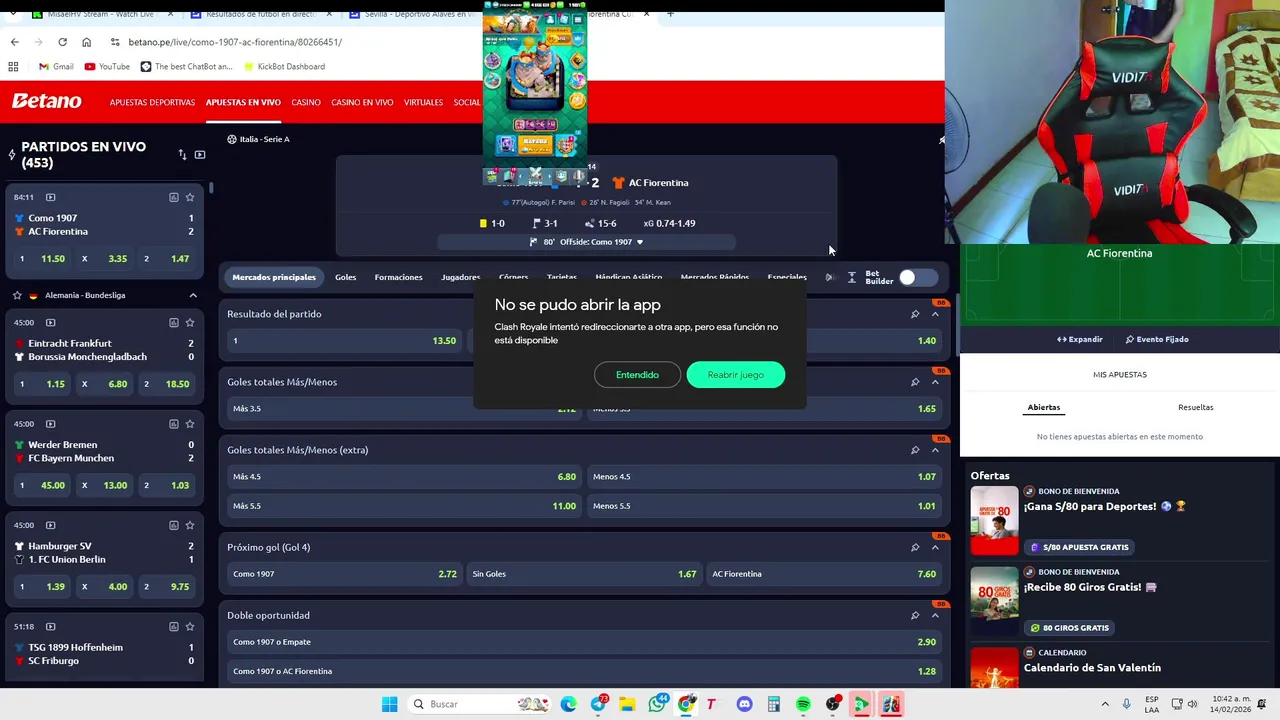Pin the Goles totales Más/Menos (extra) market
This screenshot has height=720, width=1280.
pos(915,450)
